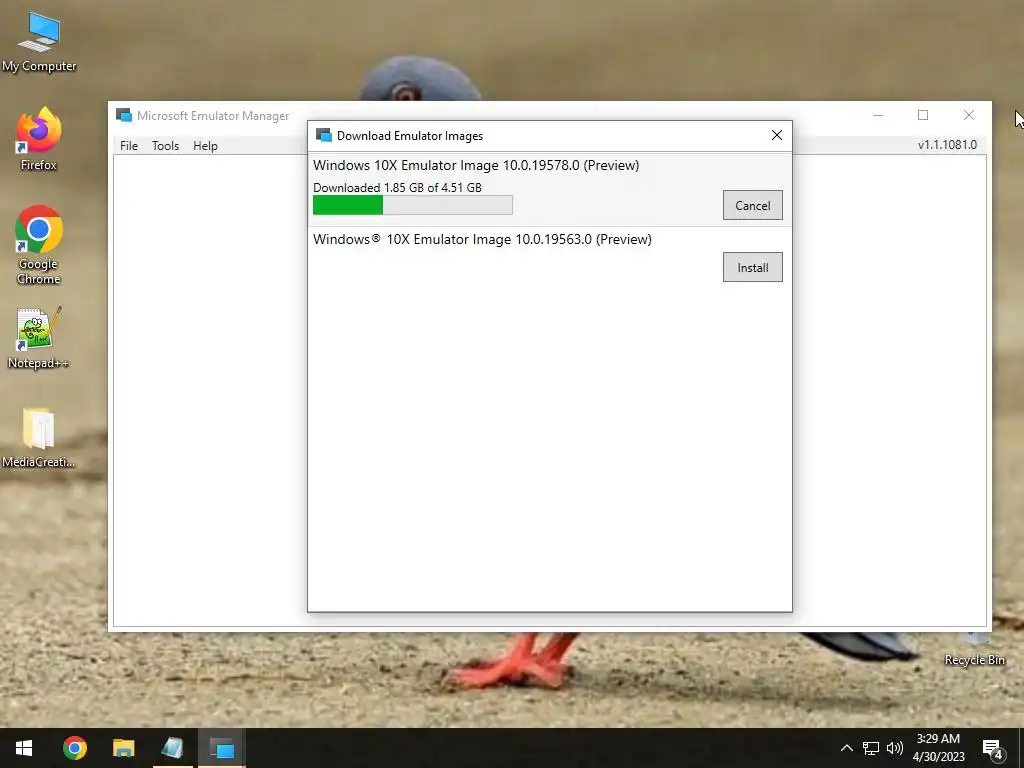Viewport: 1024px width, 768px height.
Task: Open the Windows Start menu
Action: tap(24, 748)
